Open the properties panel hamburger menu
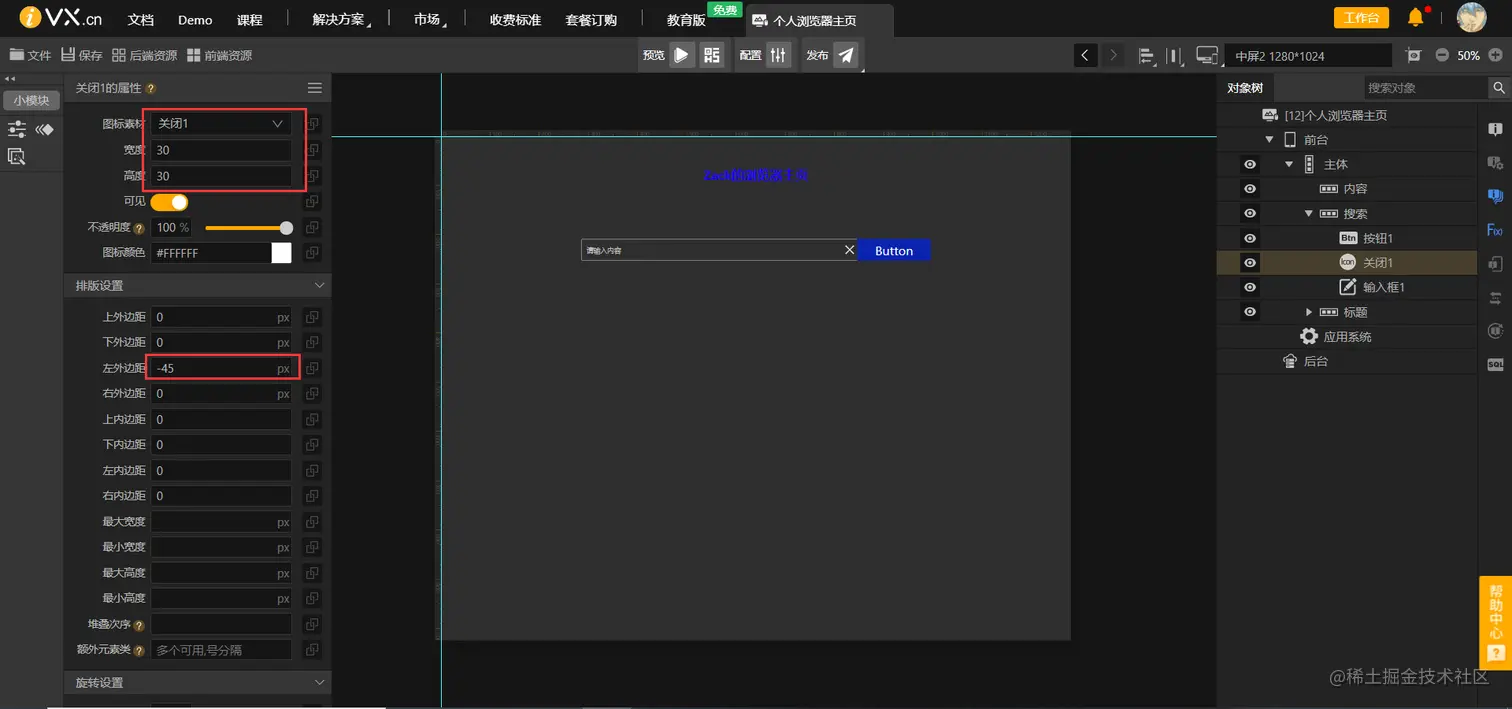The width and height of the screenshot is (1512, 709). (x=315, y=88)
